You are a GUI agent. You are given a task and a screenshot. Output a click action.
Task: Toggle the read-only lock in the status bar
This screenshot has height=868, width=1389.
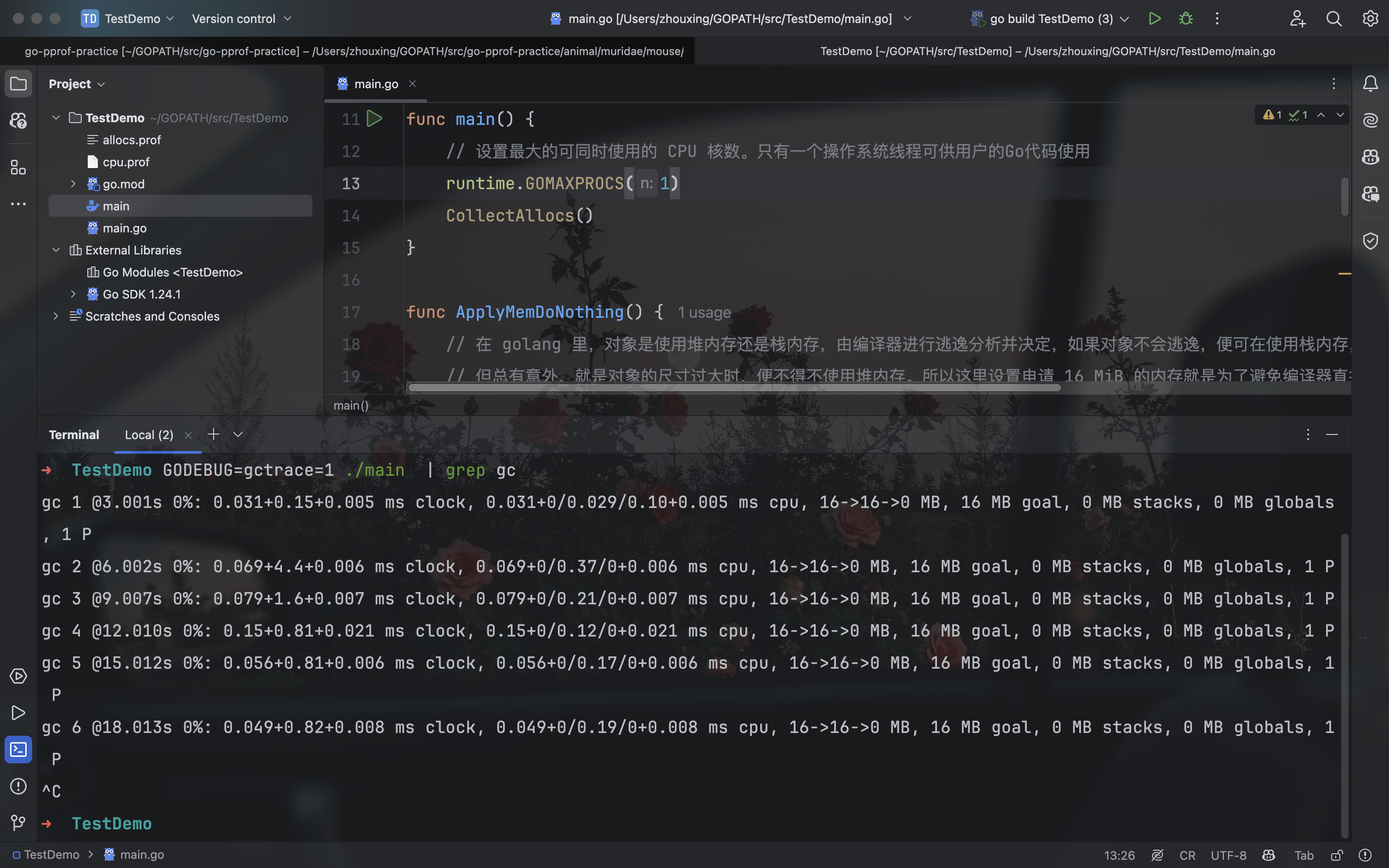point(1337,855)
